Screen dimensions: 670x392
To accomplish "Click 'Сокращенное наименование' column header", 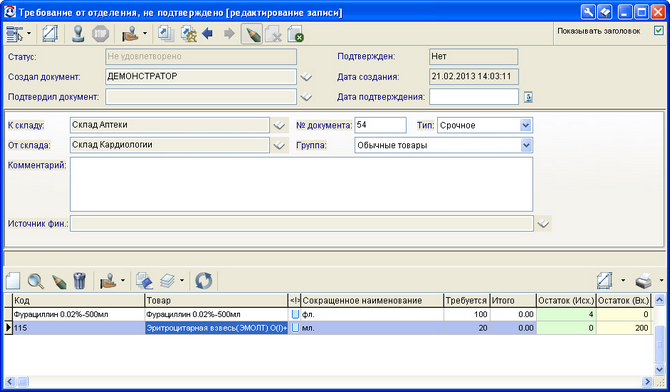I will click(x=372, y=301).
